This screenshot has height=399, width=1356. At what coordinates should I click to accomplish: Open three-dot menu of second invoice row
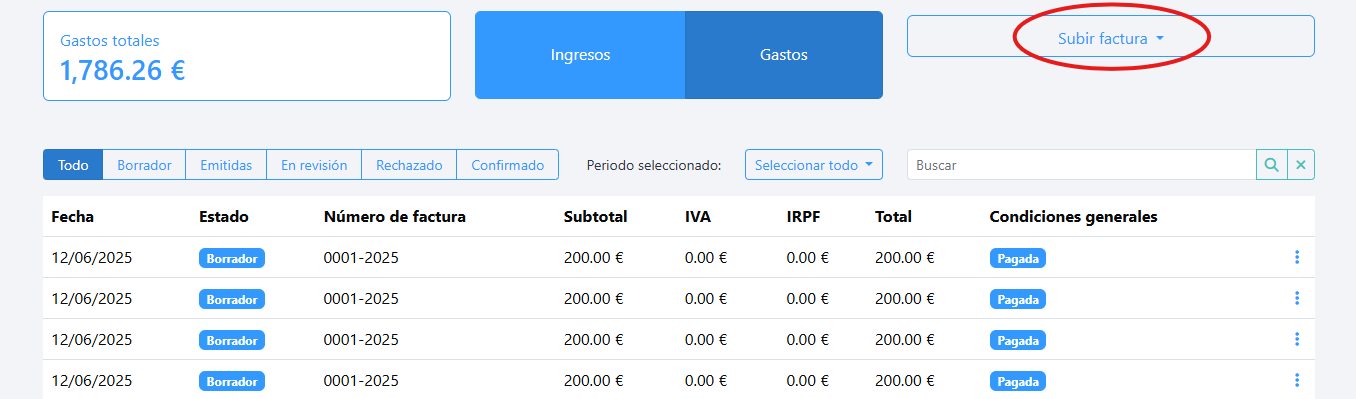tap(1297, 298)
